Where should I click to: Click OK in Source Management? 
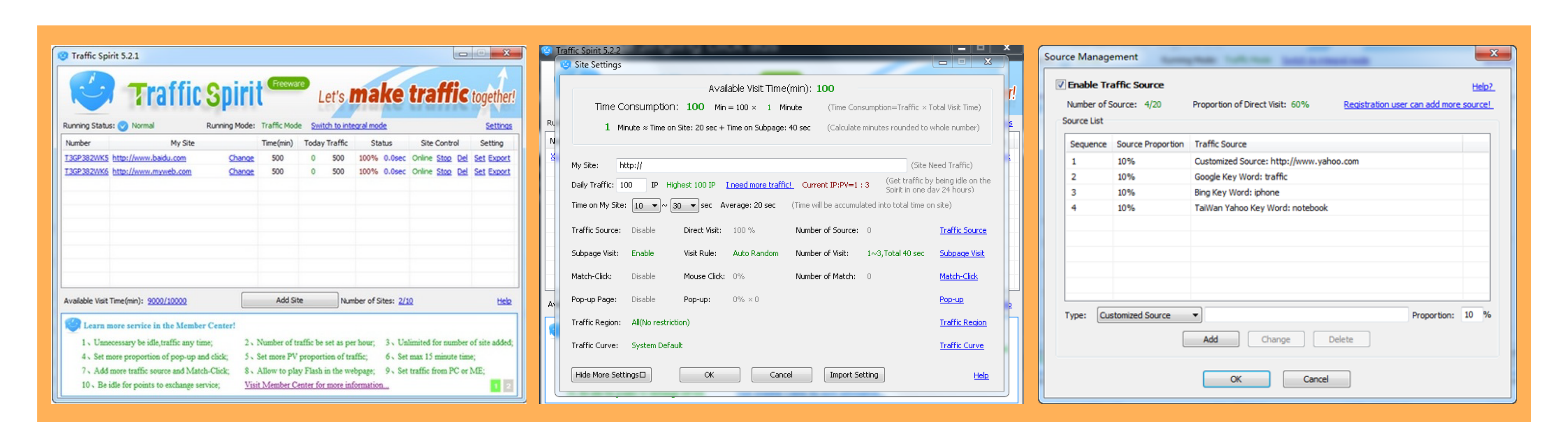pos(1236,379)
